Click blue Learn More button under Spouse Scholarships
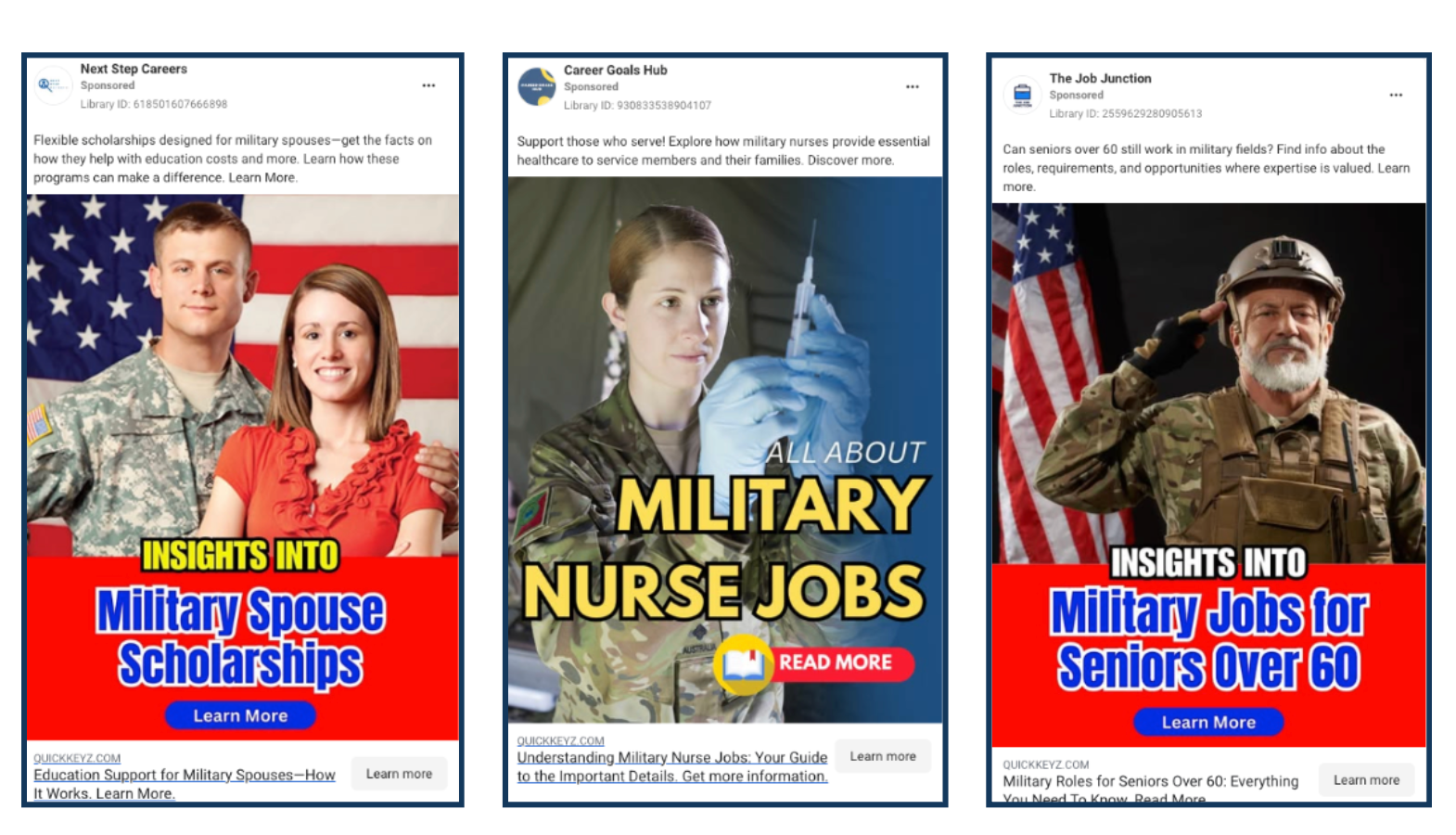 click(x=240, y=715)
